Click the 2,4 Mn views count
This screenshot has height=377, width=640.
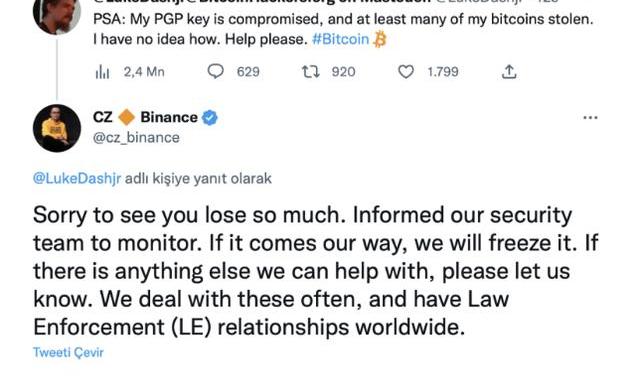click(x=144, y=72)
